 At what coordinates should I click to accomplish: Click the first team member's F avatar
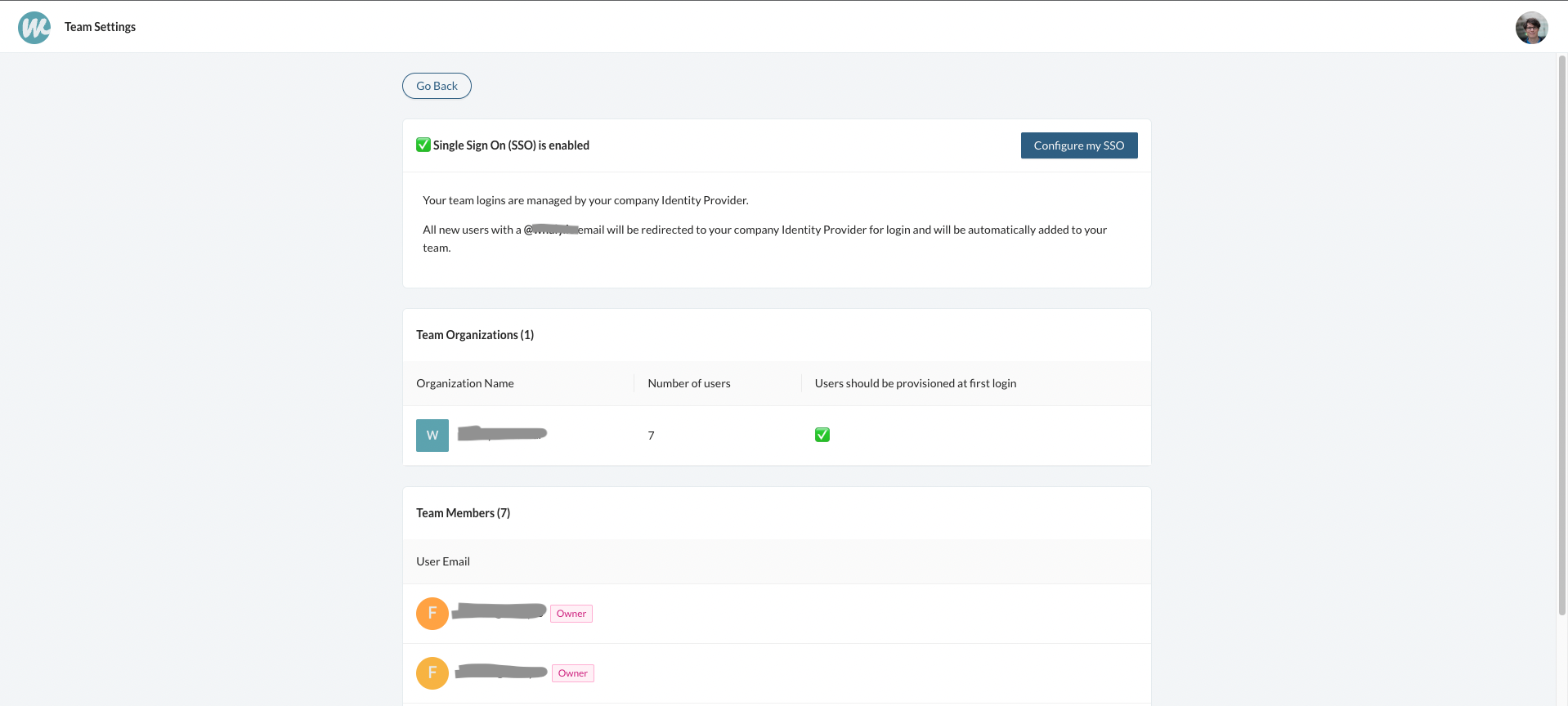[x=432, y=614]
